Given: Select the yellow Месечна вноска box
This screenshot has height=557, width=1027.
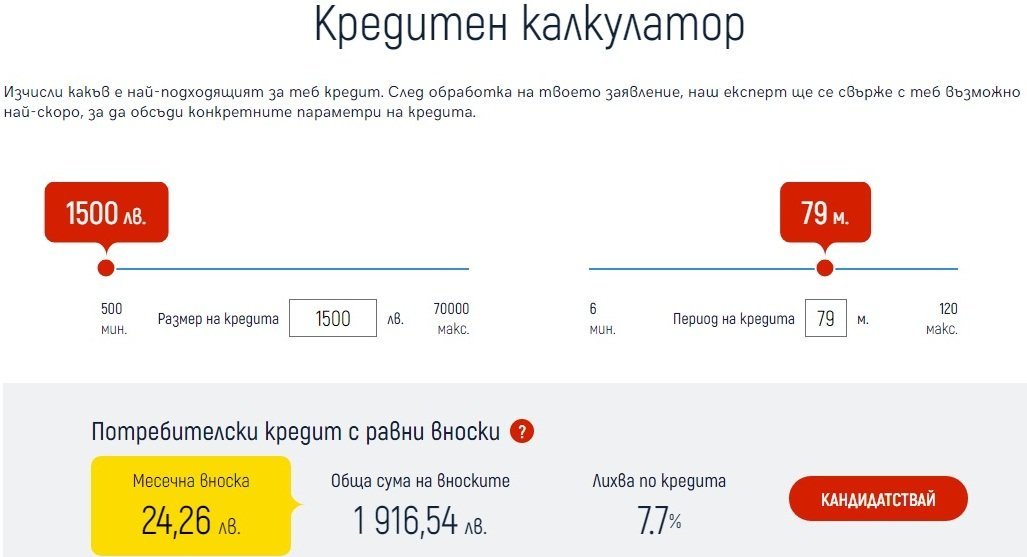Looking at the screenshot, I should pos(191,505).
